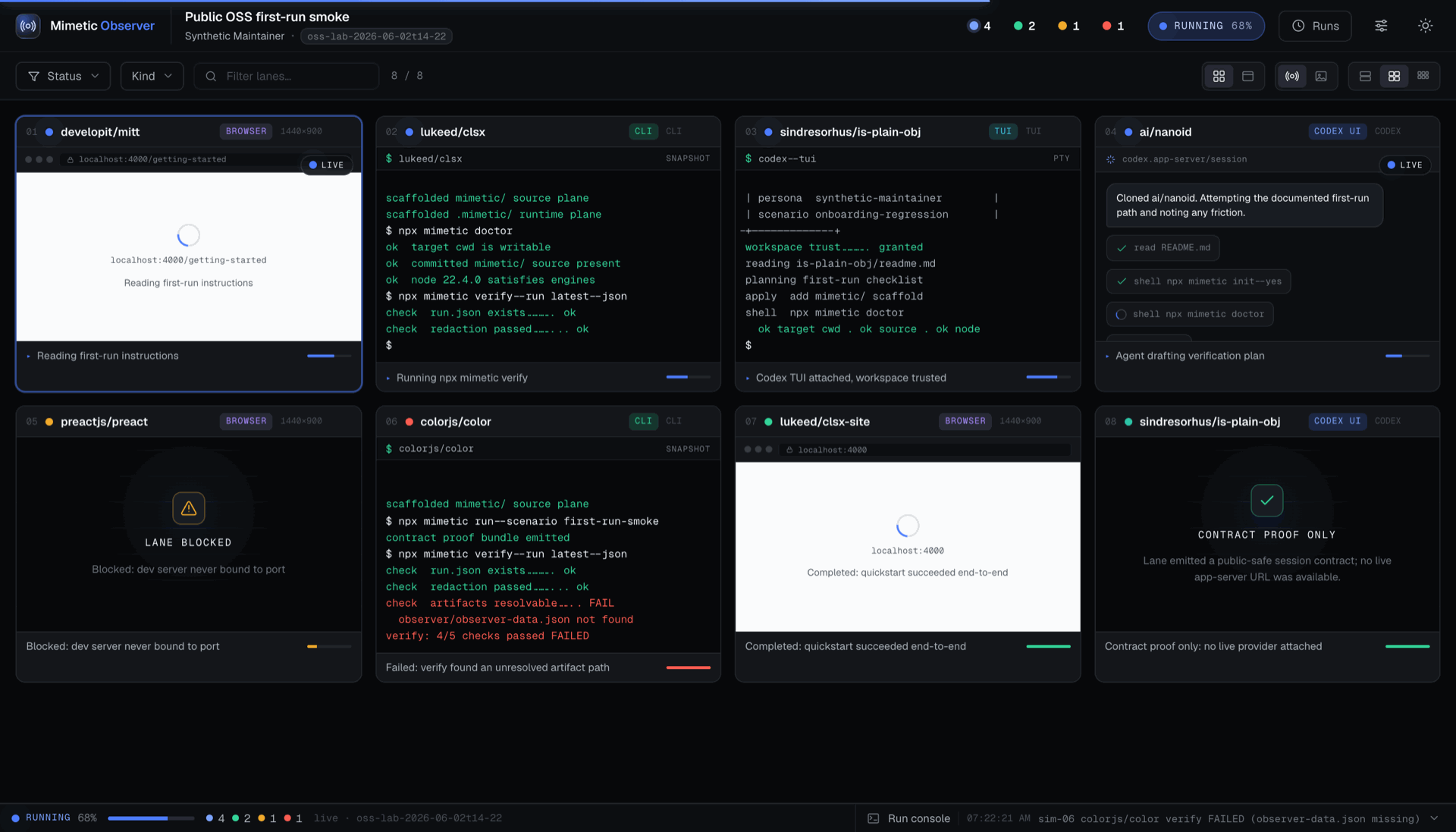1456x832 pixels.
Task: Click the CLI tag on lukeed/clsx lane
Action: 643,131
